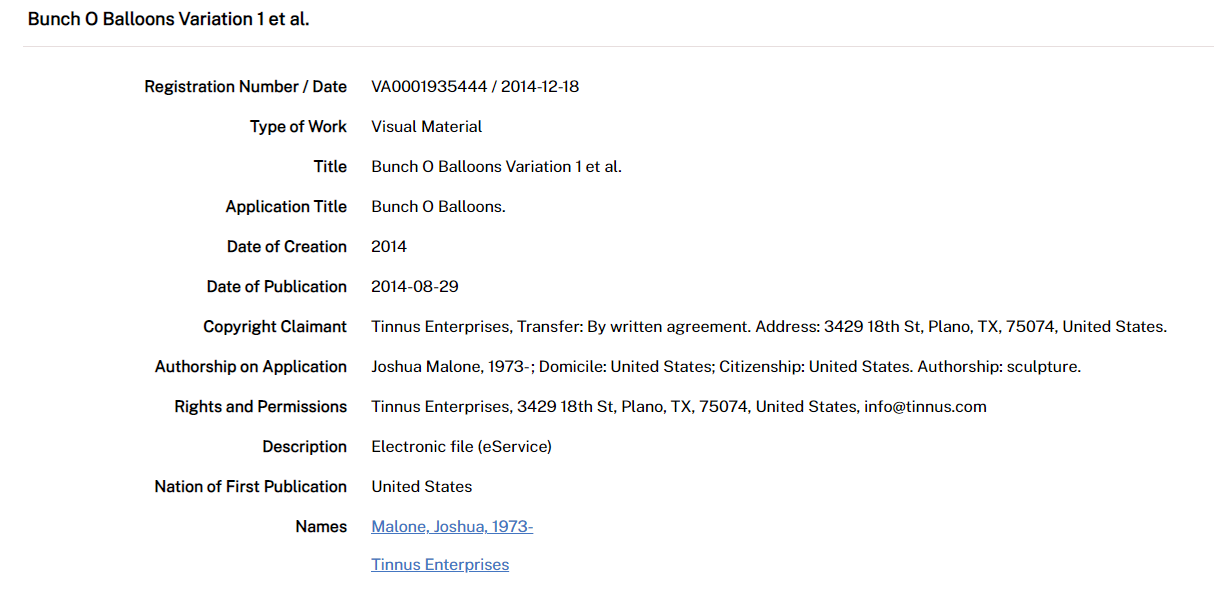Click the Type of Work label
Screen dimensions: 1214x602
point(298,127)
